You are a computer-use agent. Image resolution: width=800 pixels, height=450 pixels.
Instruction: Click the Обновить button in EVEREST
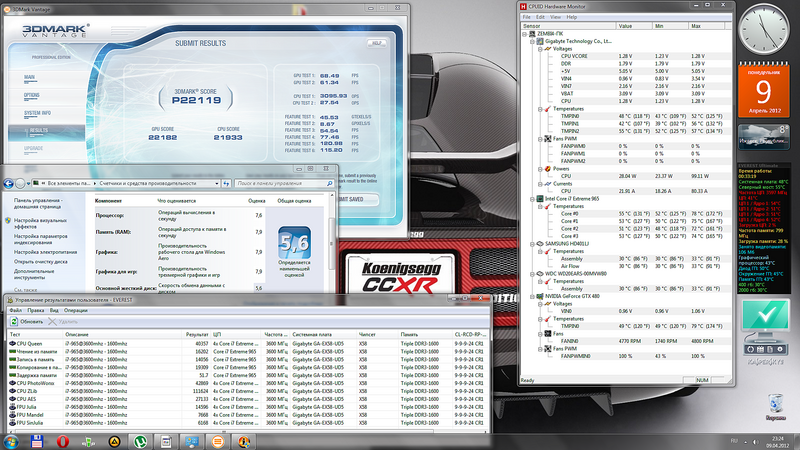pyautogui.click(x=27, y=321)
